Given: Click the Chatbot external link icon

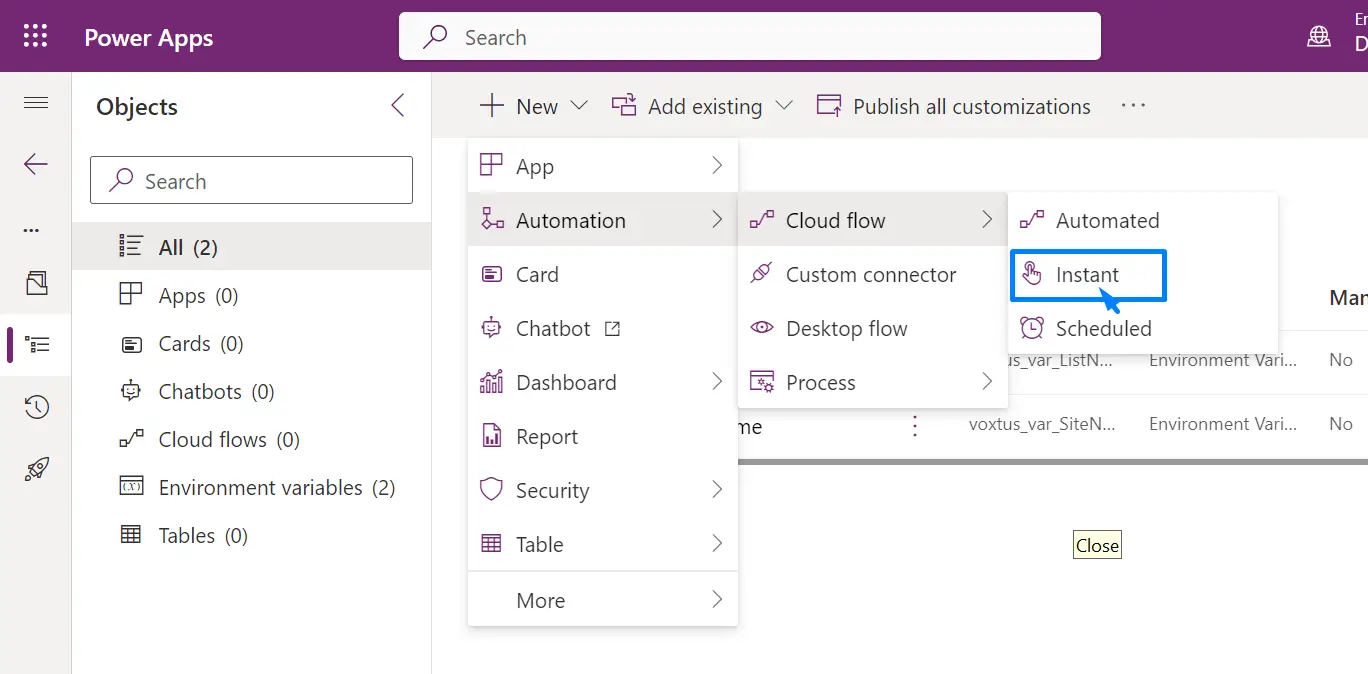Looking at the screenshot, I should pos(613,328).
